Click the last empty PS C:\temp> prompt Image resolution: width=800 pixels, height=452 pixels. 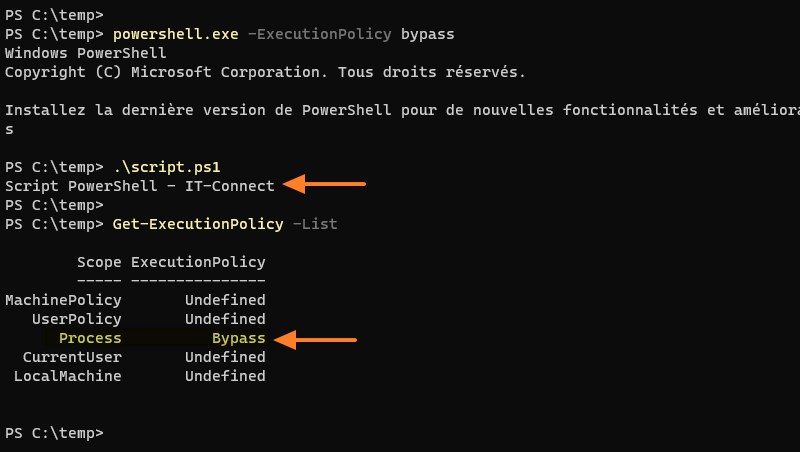(54, 433)
